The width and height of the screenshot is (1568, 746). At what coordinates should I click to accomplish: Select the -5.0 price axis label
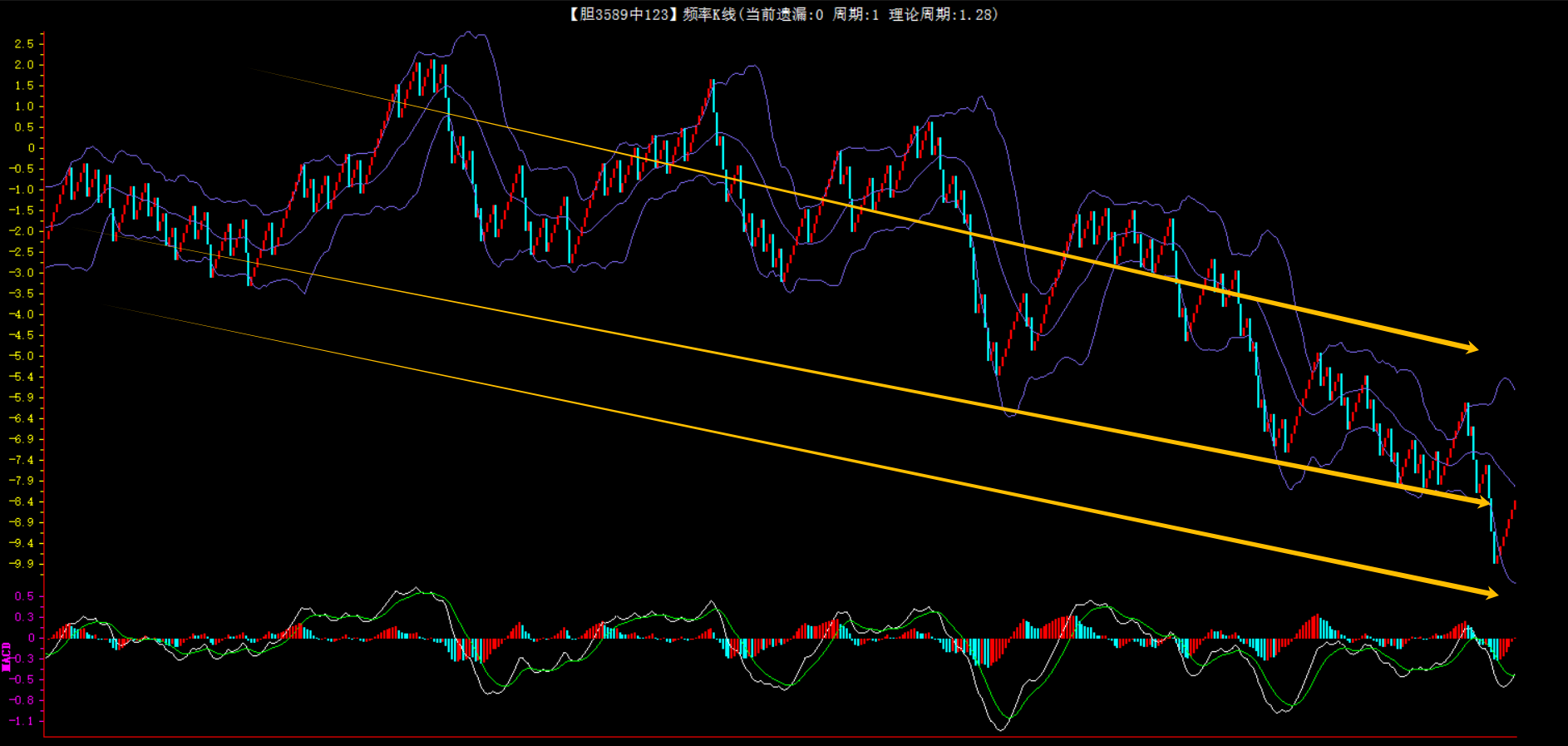(22, 356)
